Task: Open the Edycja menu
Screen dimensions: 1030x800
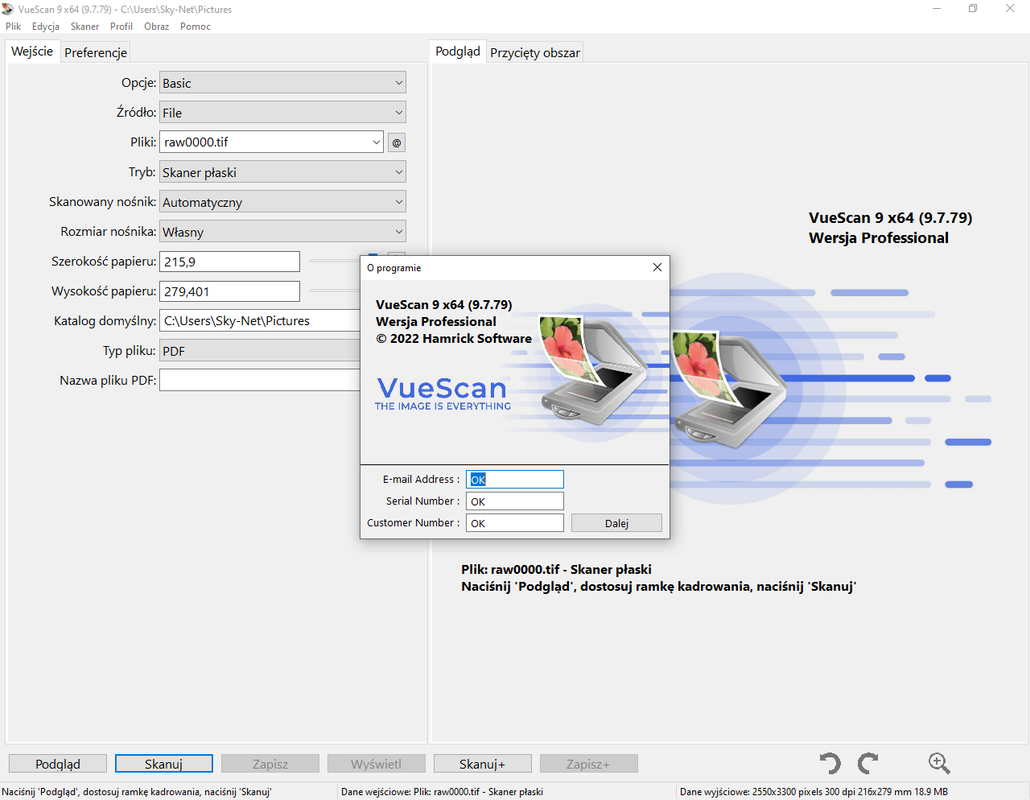Action: tap(45, 26)
